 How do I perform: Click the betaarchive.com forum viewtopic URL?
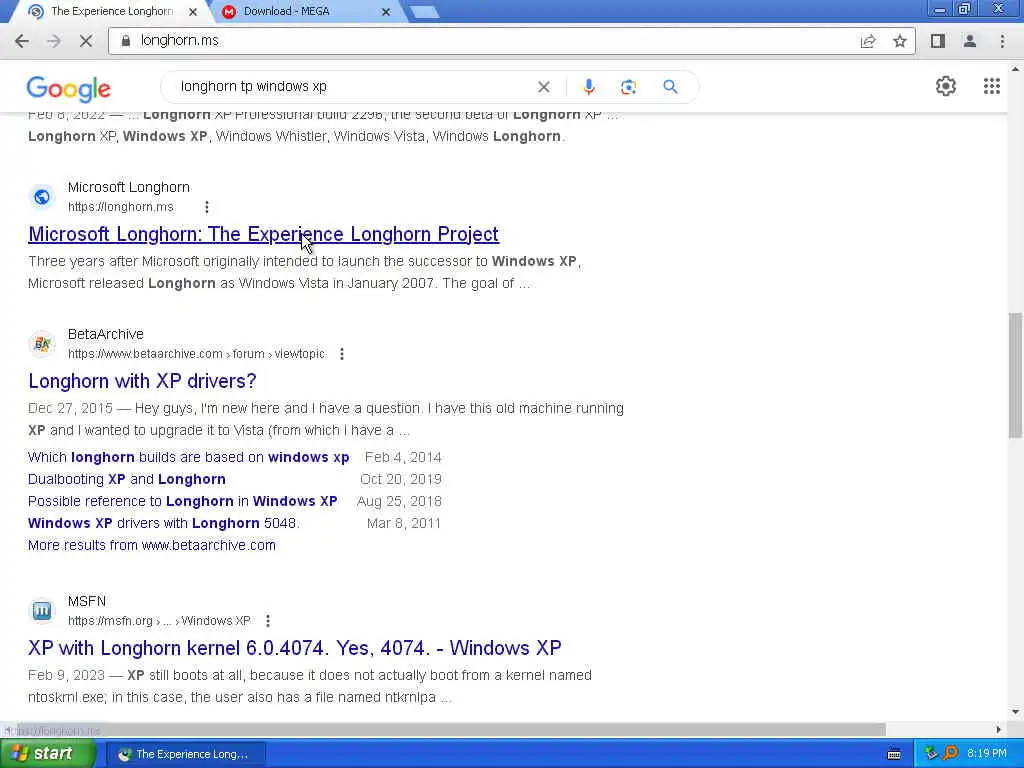tap(196, 354)
